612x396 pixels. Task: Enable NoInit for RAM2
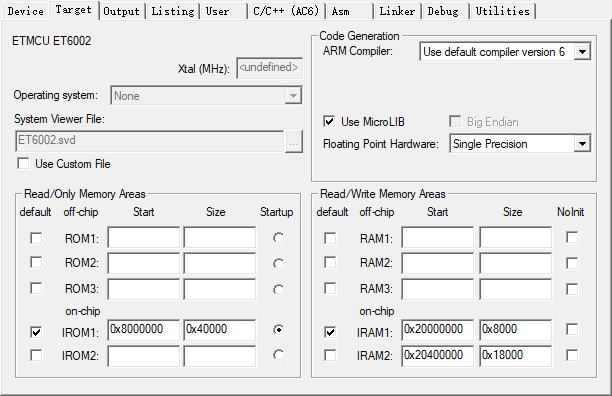(572, 263)
